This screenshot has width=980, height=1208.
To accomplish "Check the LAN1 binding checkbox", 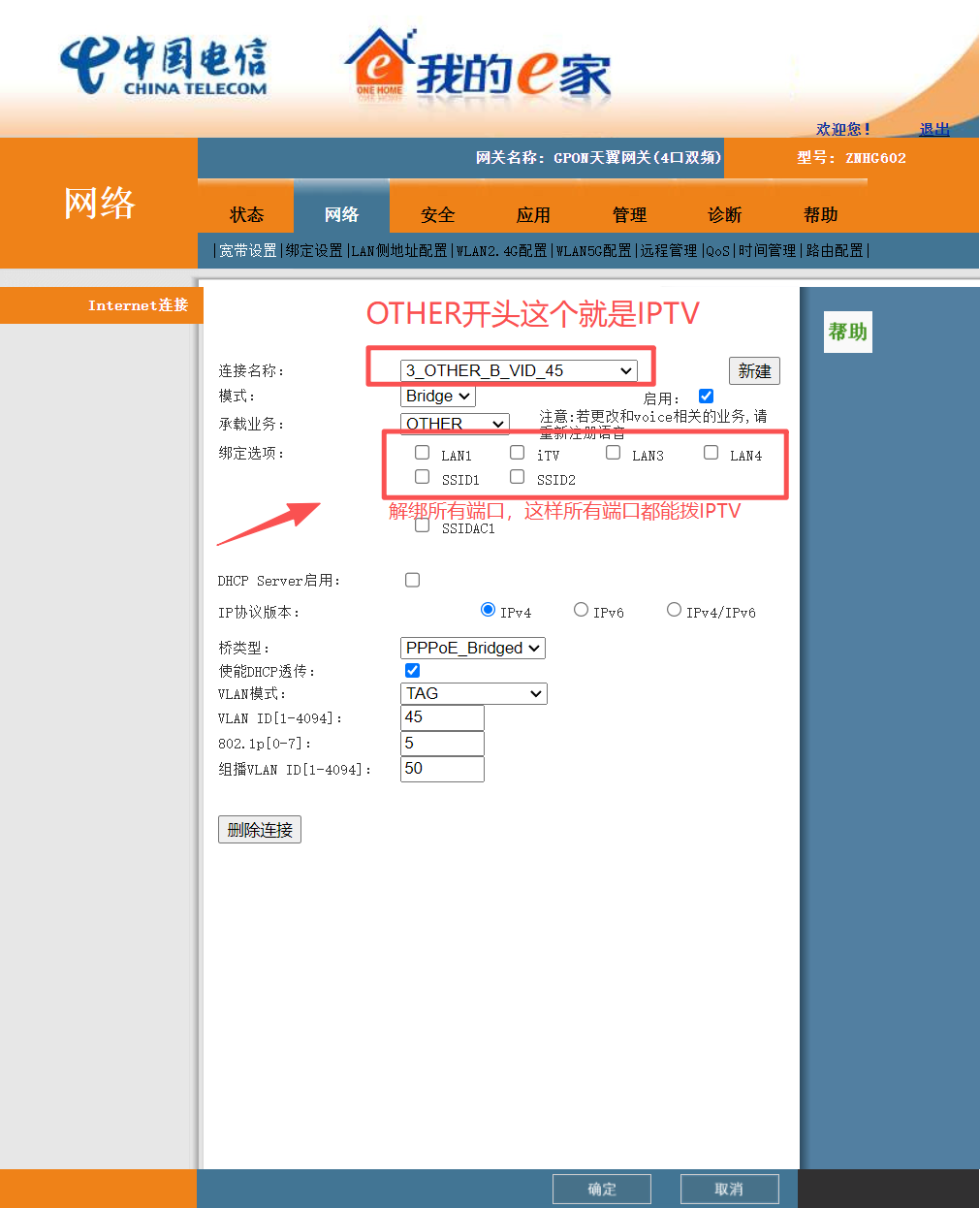I will tap(422, 452).
